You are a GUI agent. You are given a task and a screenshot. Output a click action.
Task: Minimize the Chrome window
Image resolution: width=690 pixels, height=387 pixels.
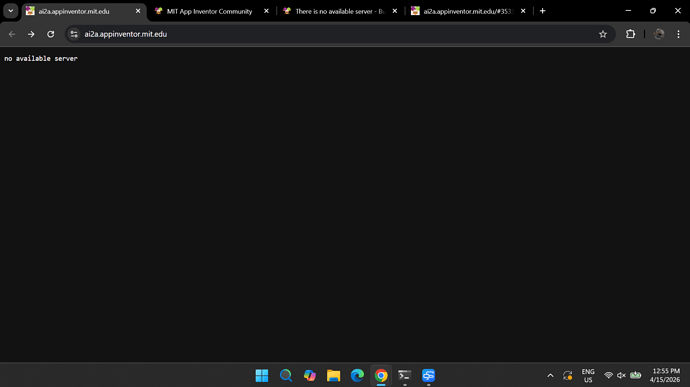click(628, 11)
